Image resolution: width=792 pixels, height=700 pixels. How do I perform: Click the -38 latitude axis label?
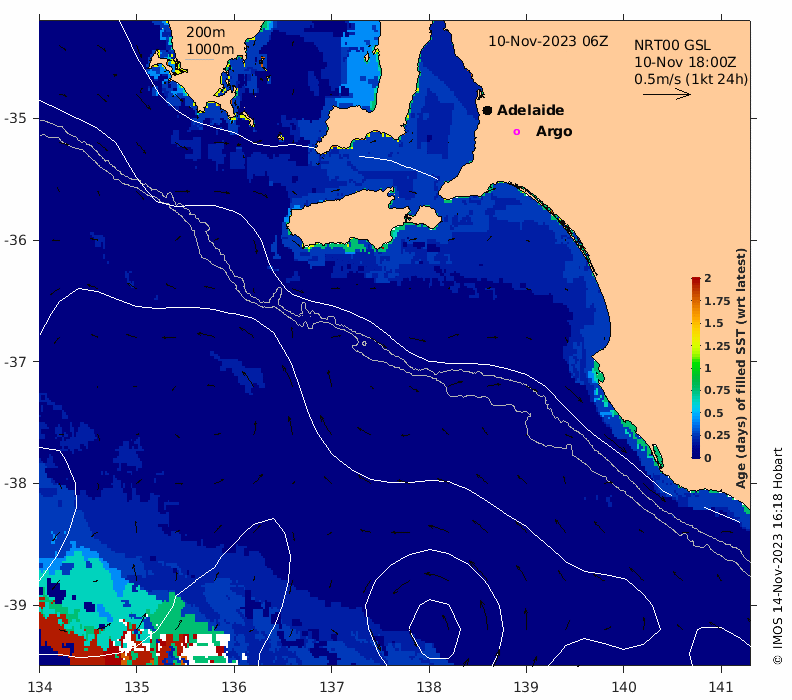[x=15, y=483]
